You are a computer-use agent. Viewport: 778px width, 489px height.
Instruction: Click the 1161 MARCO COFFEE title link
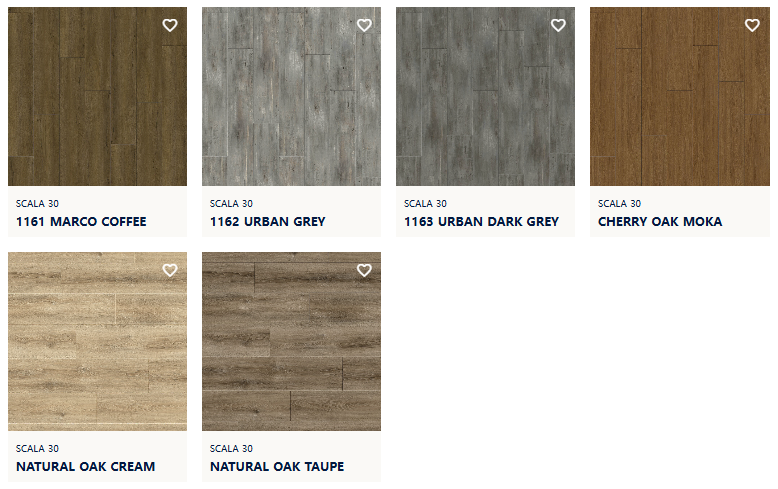81,222
